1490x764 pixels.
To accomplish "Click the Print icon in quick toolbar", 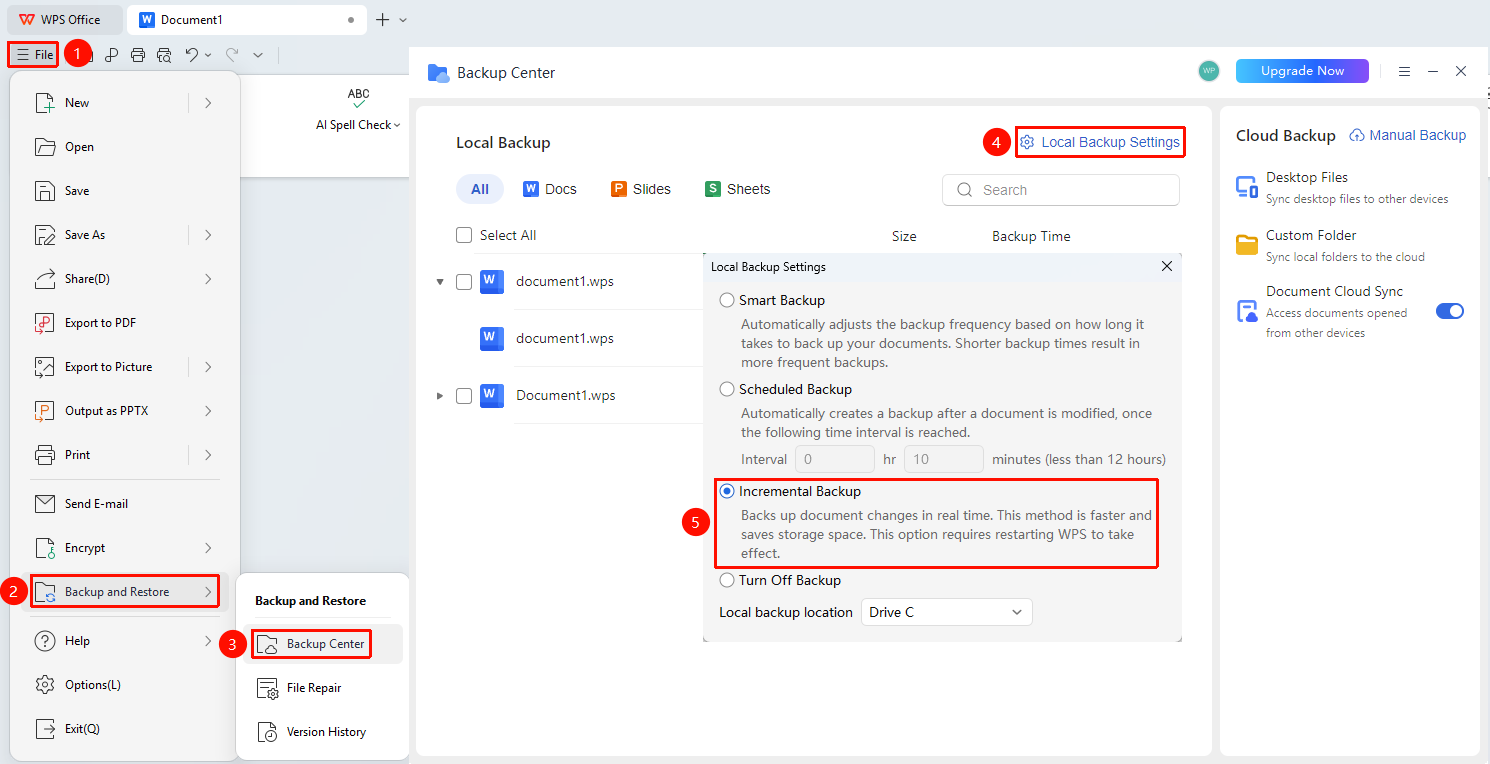I will (x=138, y=55).
